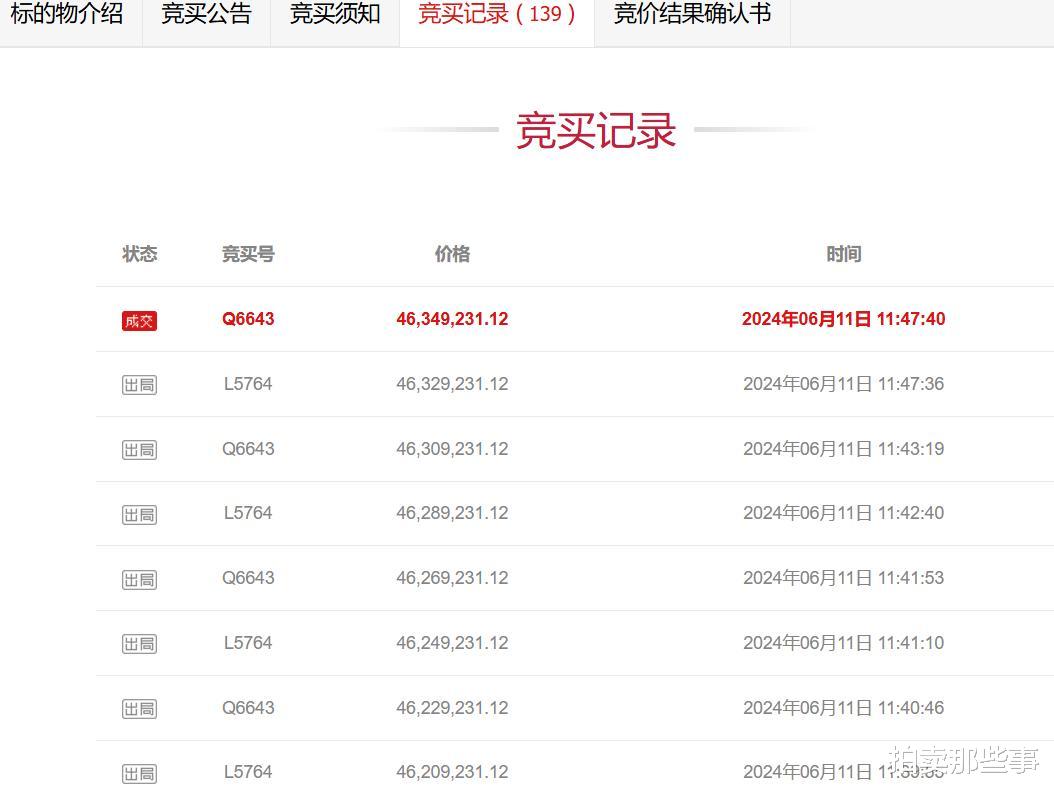
Task: Click bidder L5764 in the second row
Action: click(x=248, y=384)
